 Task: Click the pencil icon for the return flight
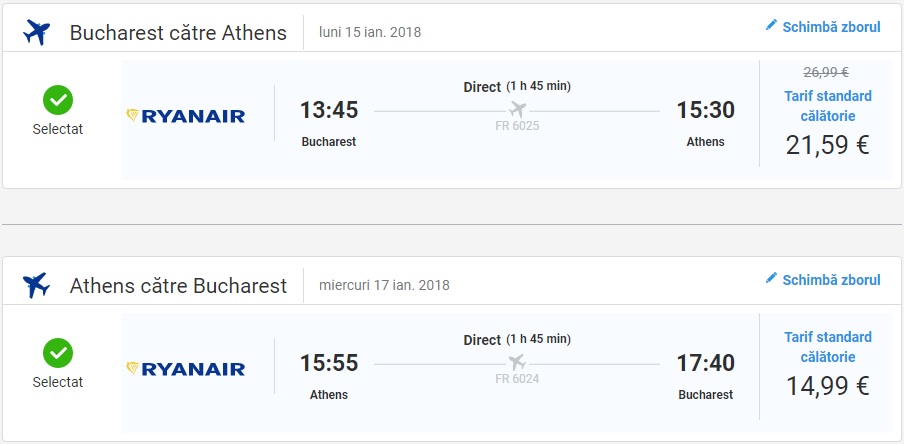coord(771,278)
